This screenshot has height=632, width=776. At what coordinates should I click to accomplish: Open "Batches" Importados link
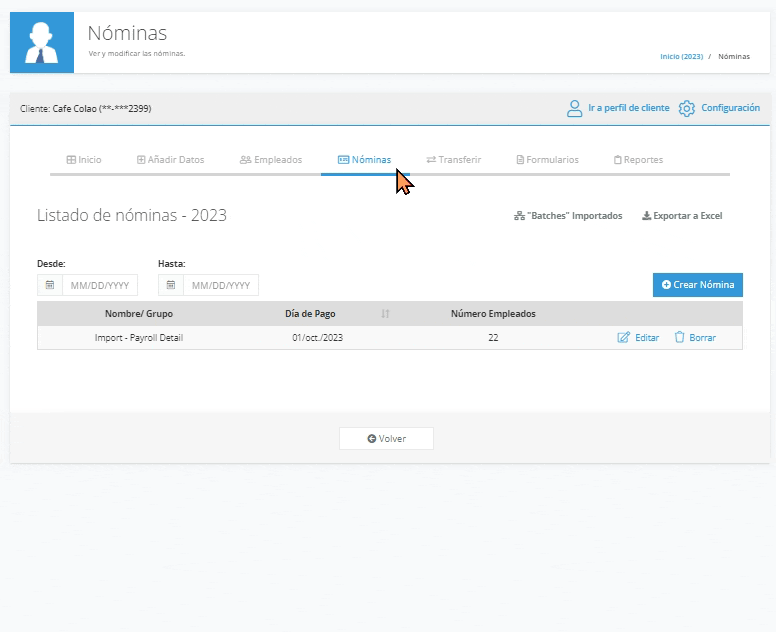click(x=568, y=216)
